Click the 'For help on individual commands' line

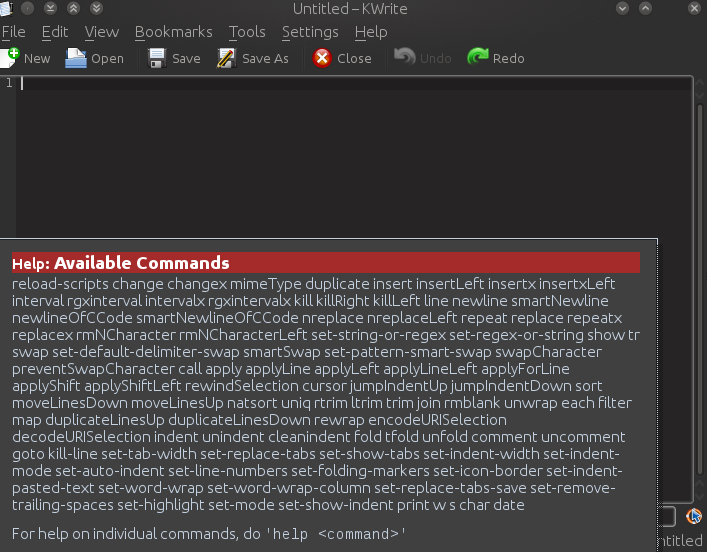coord(209,534)
